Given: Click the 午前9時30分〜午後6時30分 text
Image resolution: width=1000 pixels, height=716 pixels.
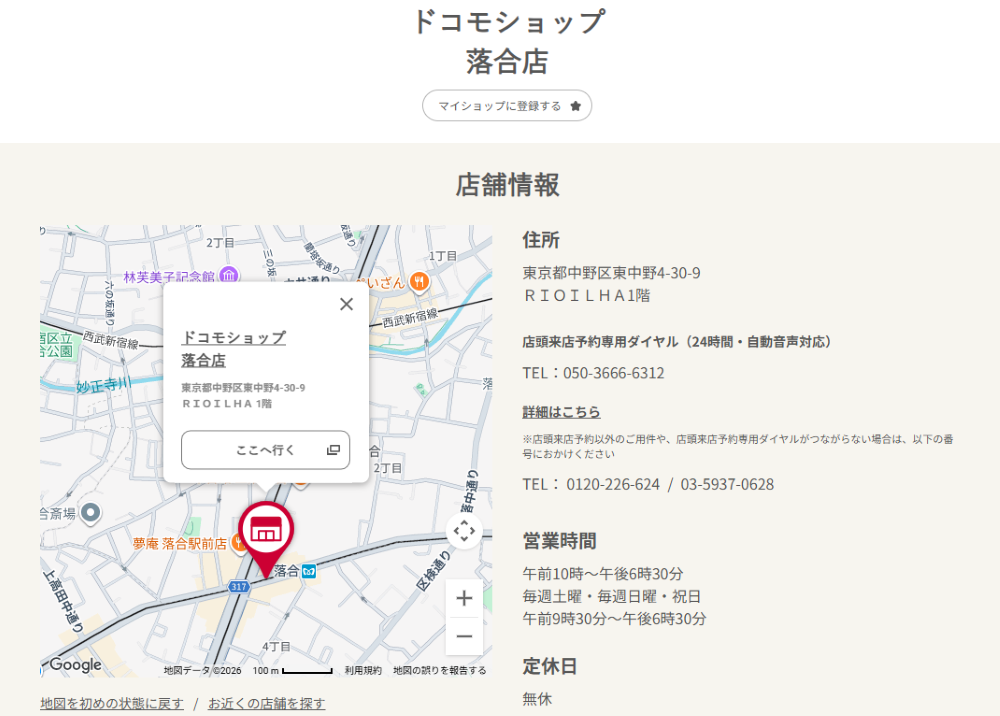Looking at the screenshot, I should pyautogui.click(x=614, y=619).
